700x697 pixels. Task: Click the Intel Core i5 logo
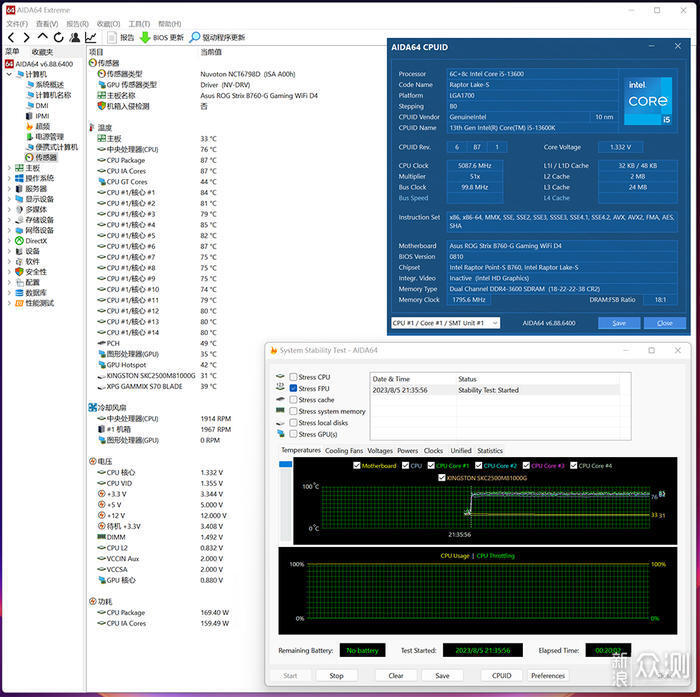click(x=647, y=101)
